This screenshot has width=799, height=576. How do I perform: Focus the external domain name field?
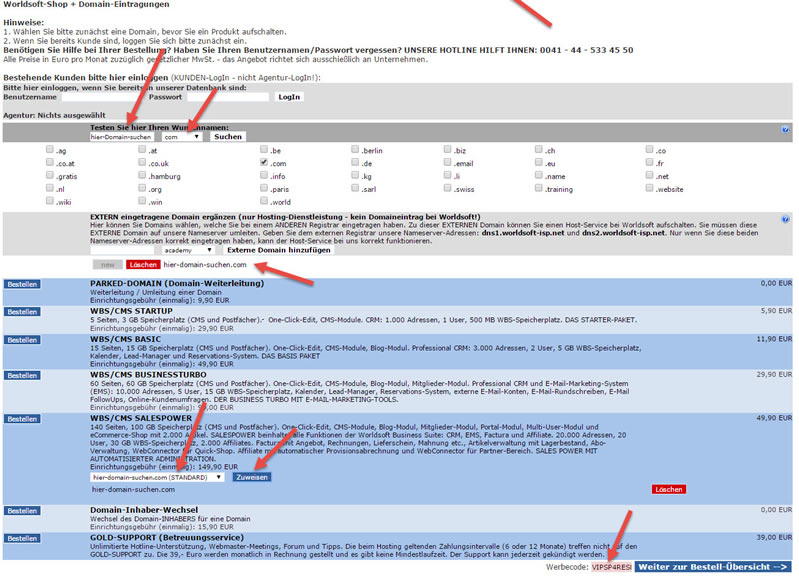[x=122, y=250]
